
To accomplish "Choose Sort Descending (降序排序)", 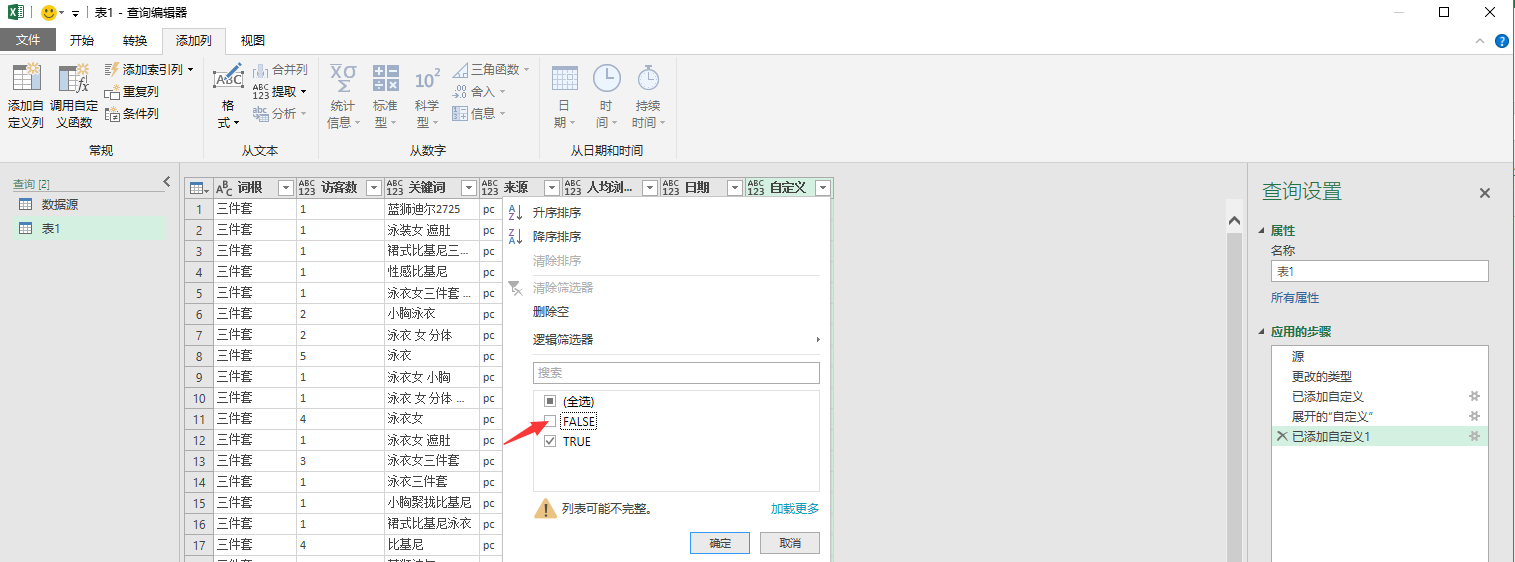I will tap(556, 237).
